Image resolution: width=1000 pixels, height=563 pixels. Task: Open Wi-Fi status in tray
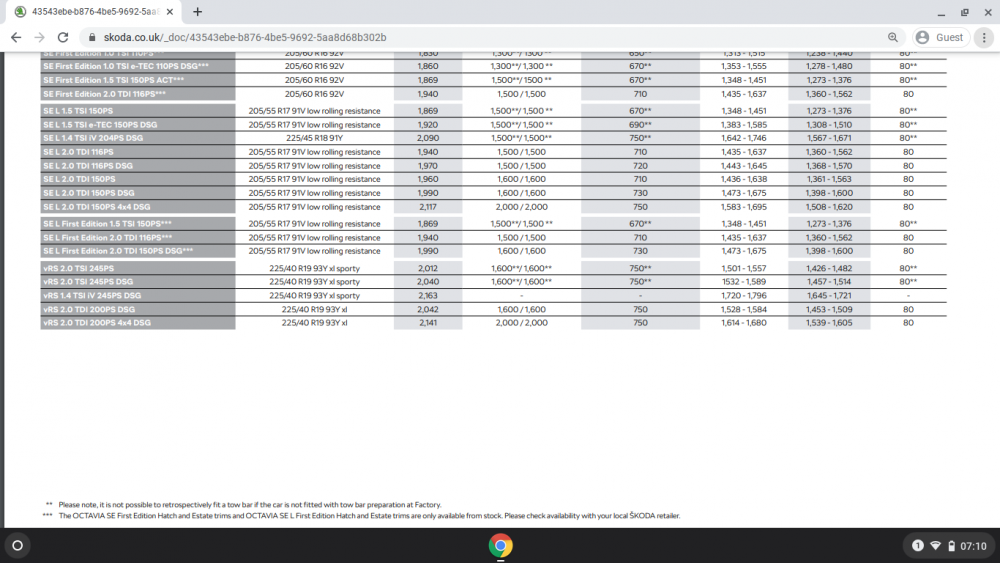tap(936, 546)
